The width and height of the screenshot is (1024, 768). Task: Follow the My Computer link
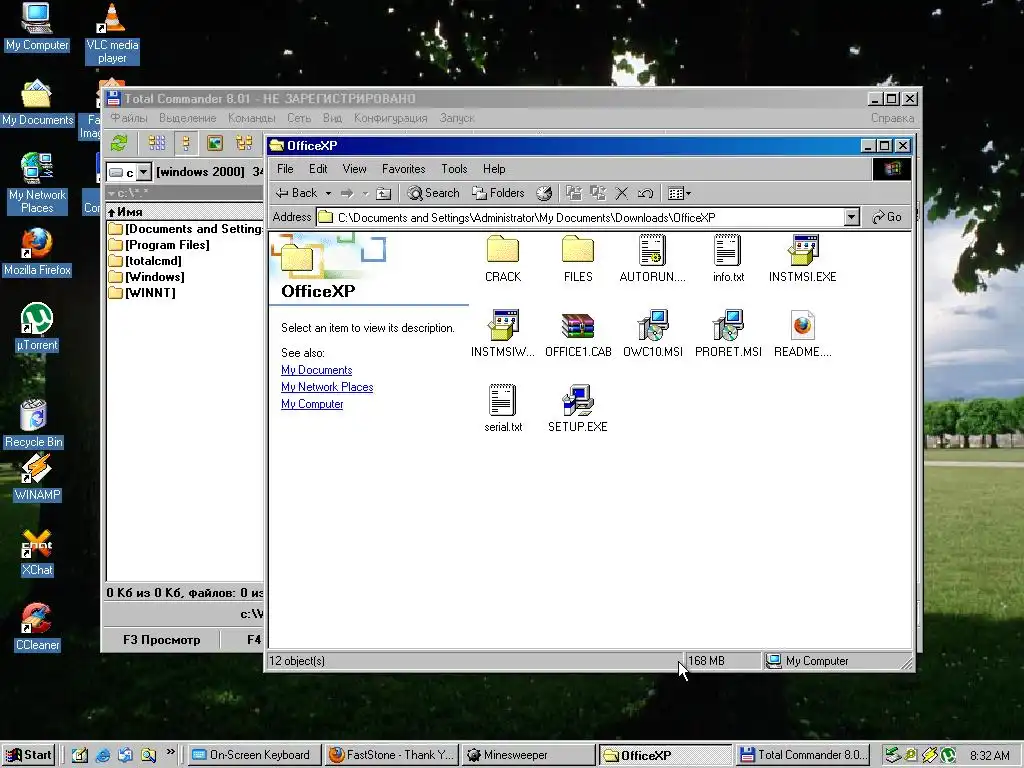(312, 404)
